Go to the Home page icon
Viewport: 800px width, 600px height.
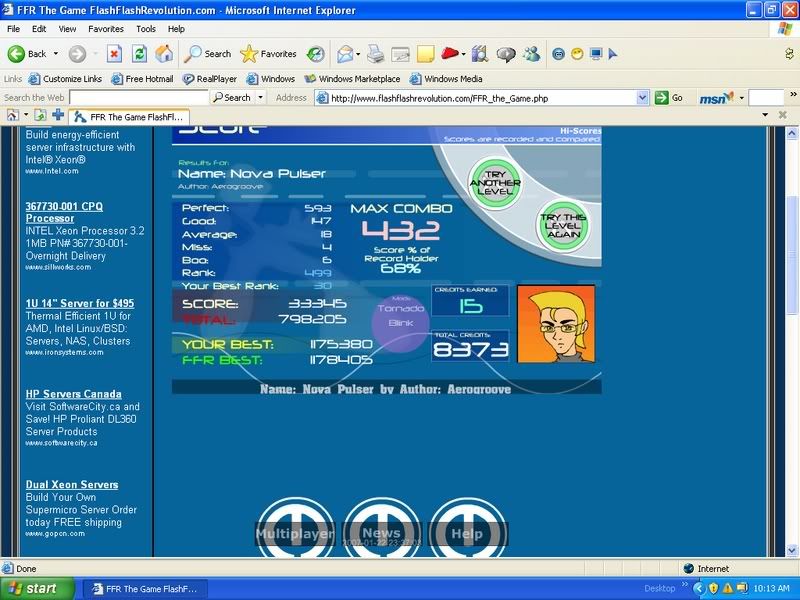point(164,54)
